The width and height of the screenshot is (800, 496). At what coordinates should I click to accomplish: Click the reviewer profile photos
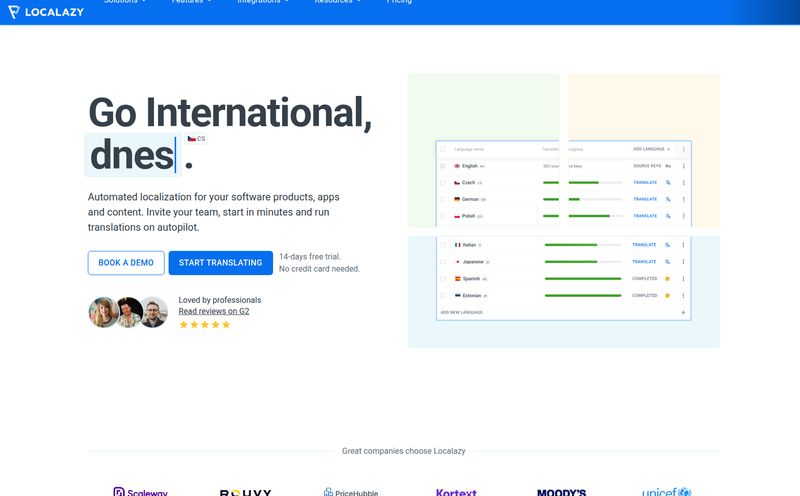coord(128,312)
